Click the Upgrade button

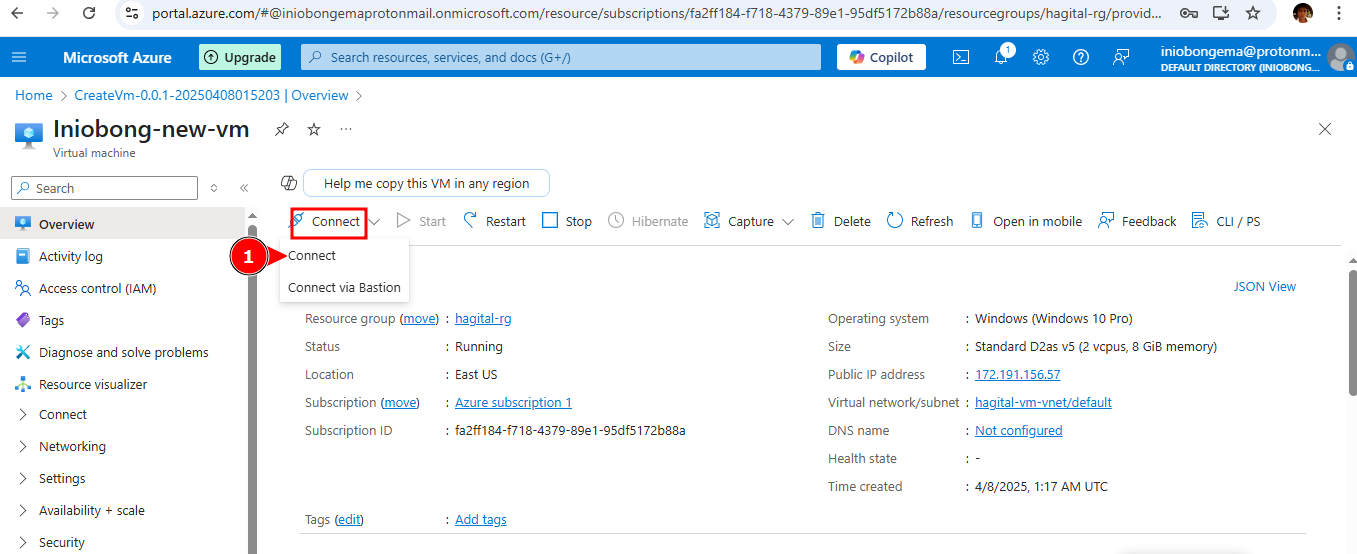coord(240,57)
